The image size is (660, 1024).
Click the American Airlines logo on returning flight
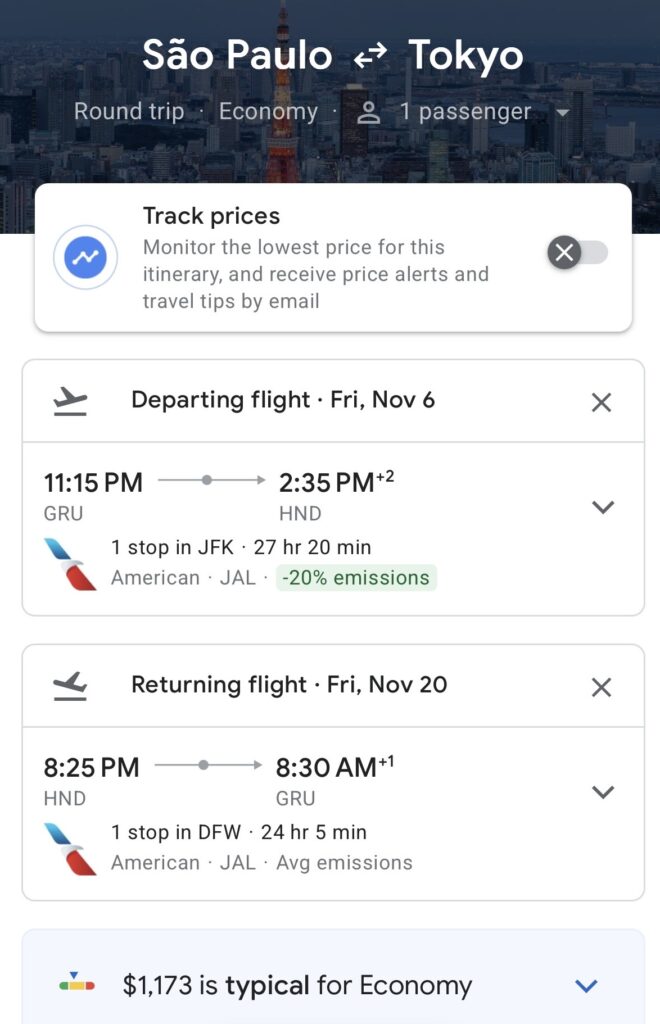[70, 848]
